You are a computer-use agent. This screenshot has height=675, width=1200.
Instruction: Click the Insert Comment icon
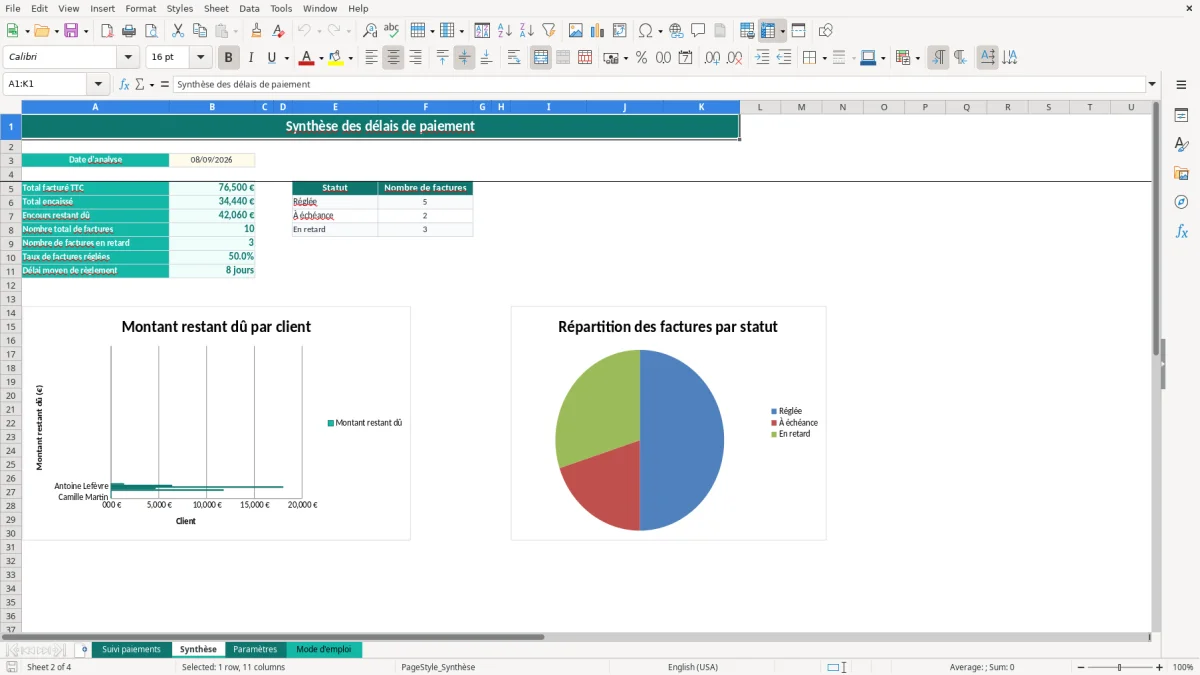coord(699,31)
